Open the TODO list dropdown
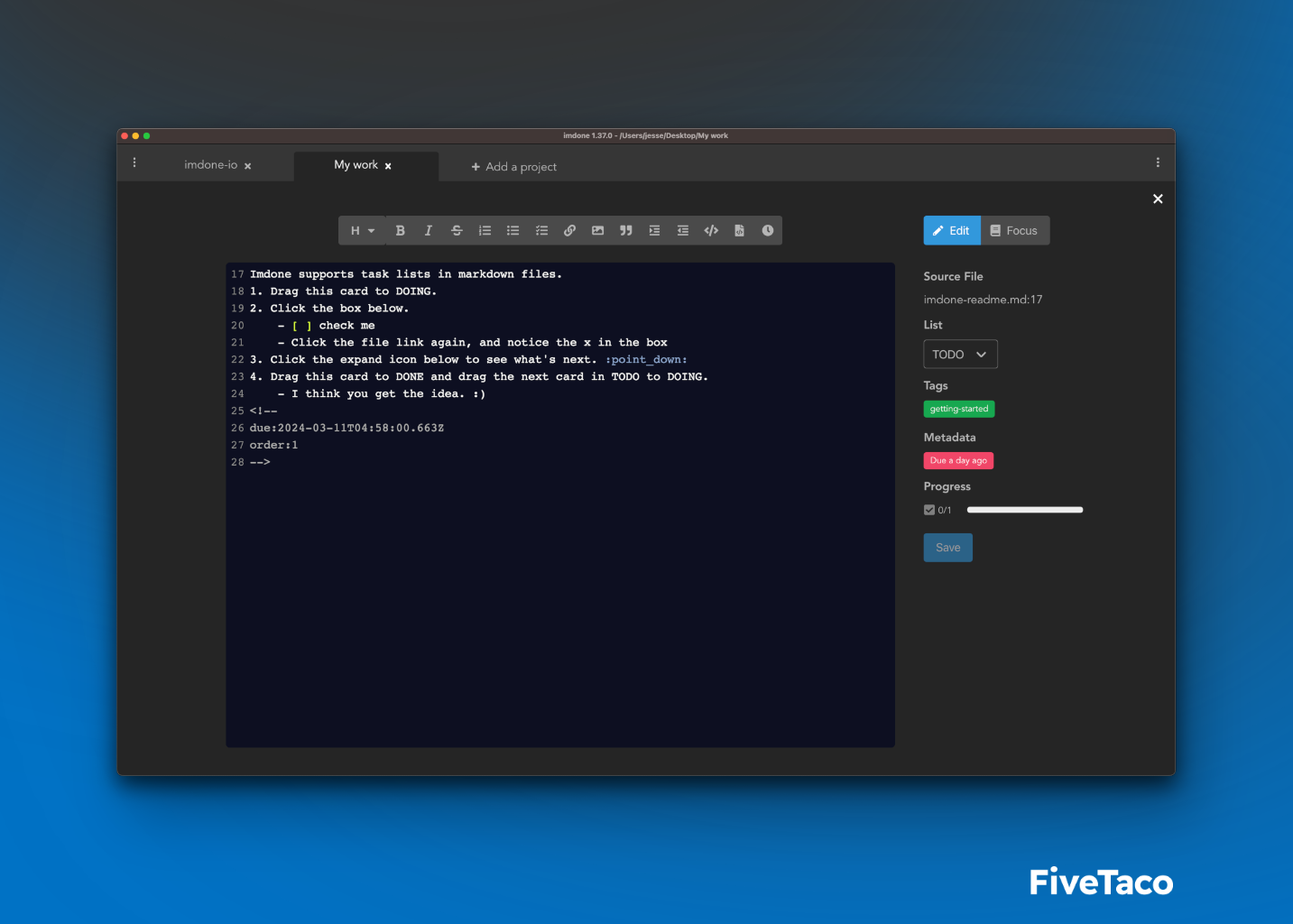The image size is (1293, 924). click(x=960, y=355)
